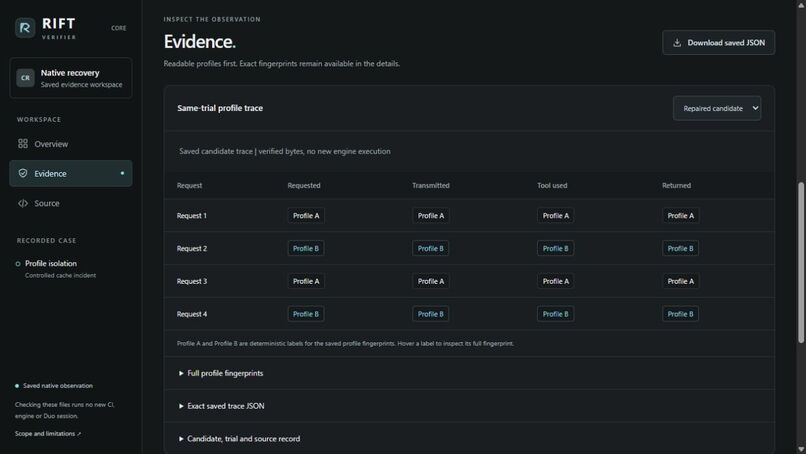This screenshot has height=454, width=806.
Task: Click the Requested column header
Action: coord(304,186)
